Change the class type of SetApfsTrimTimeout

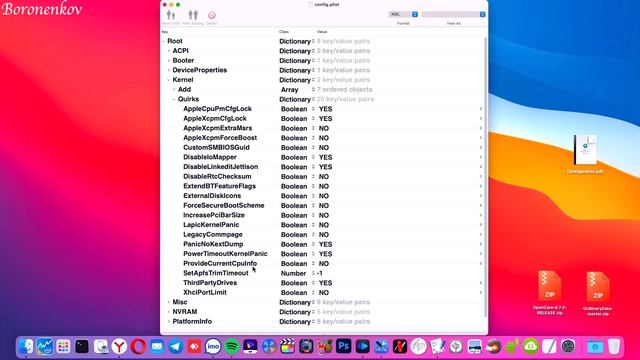click(x=313, y=273)
